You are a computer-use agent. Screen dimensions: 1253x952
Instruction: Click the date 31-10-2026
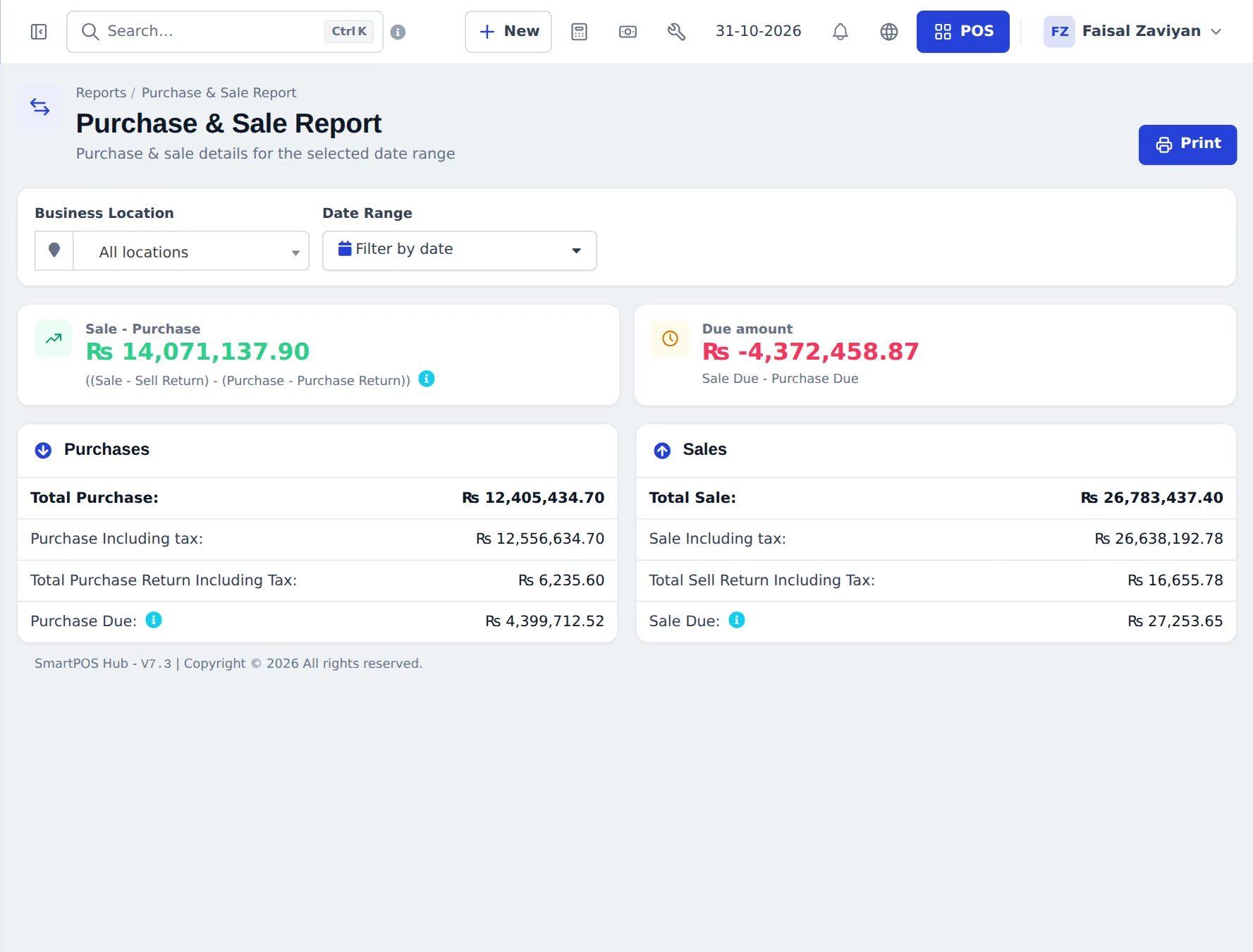tap(758, 31)
